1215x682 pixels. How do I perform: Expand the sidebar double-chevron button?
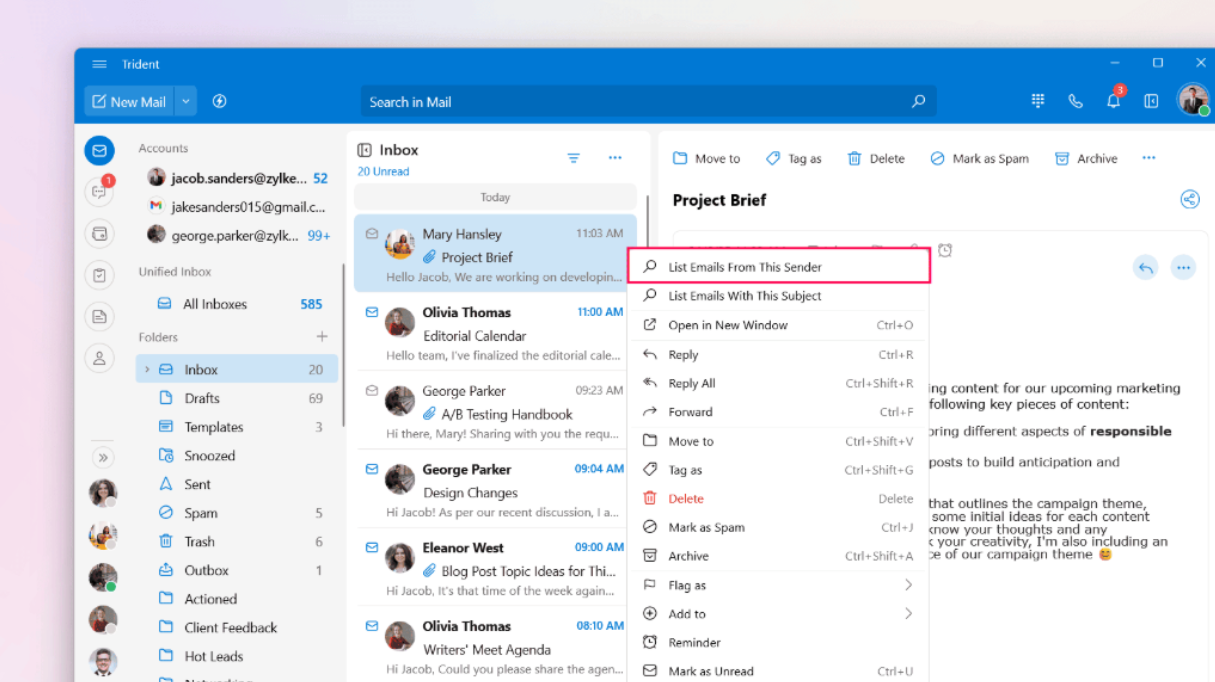click(x=103, y=457)
